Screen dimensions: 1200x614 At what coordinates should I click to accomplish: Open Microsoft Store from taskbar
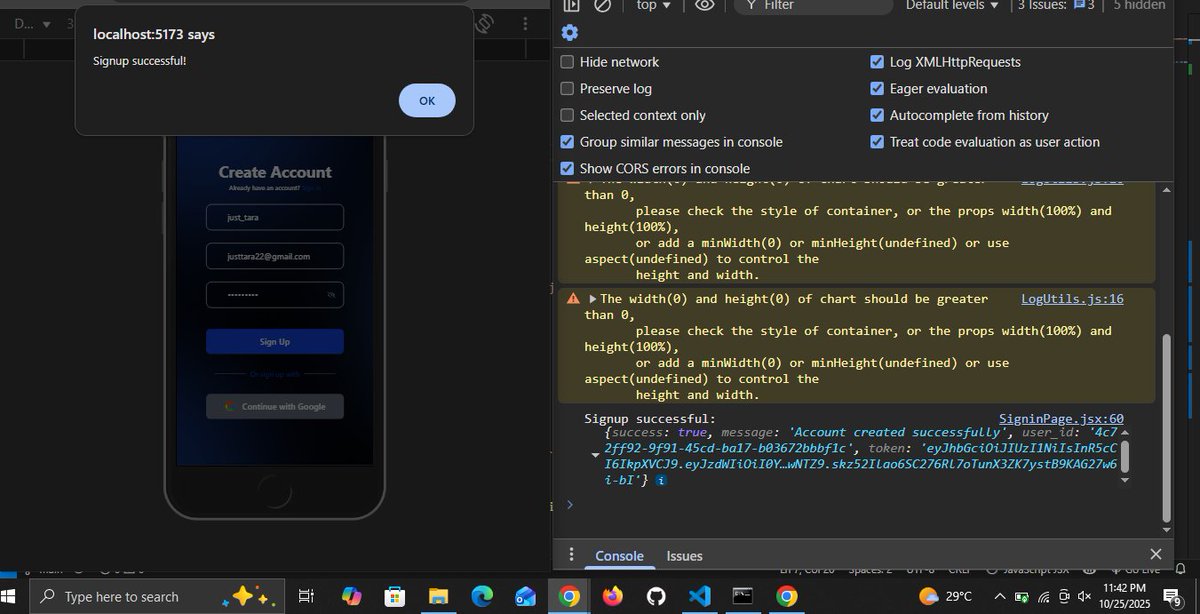(395, 596)
